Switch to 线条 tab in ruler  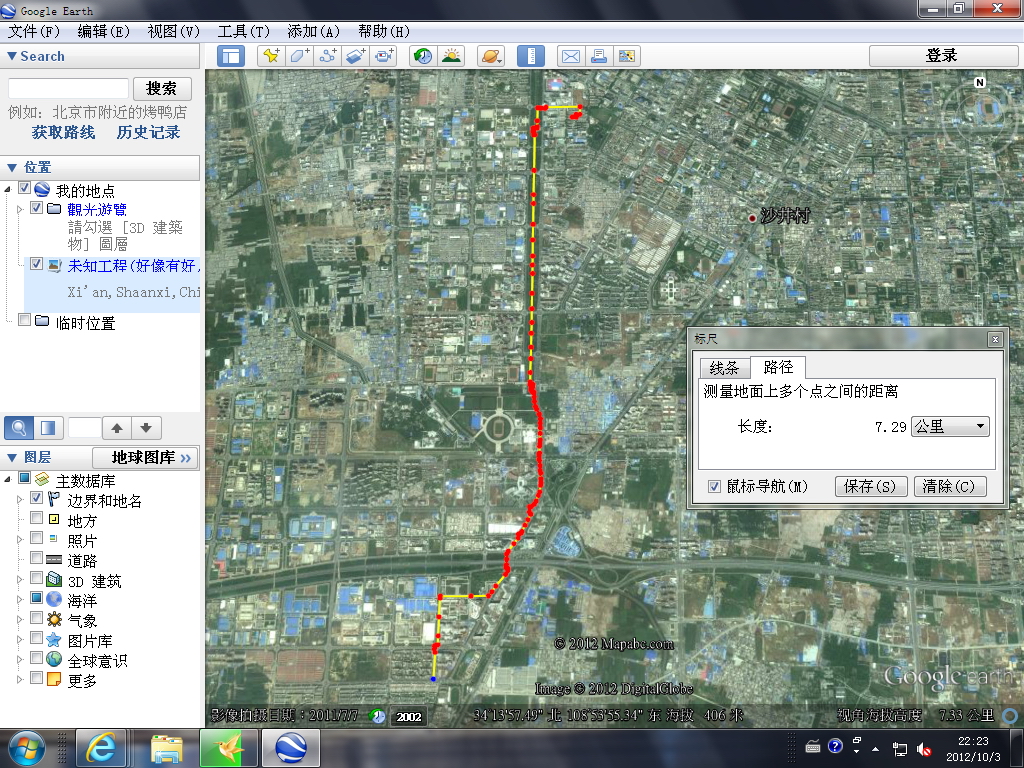pos(724,368)
